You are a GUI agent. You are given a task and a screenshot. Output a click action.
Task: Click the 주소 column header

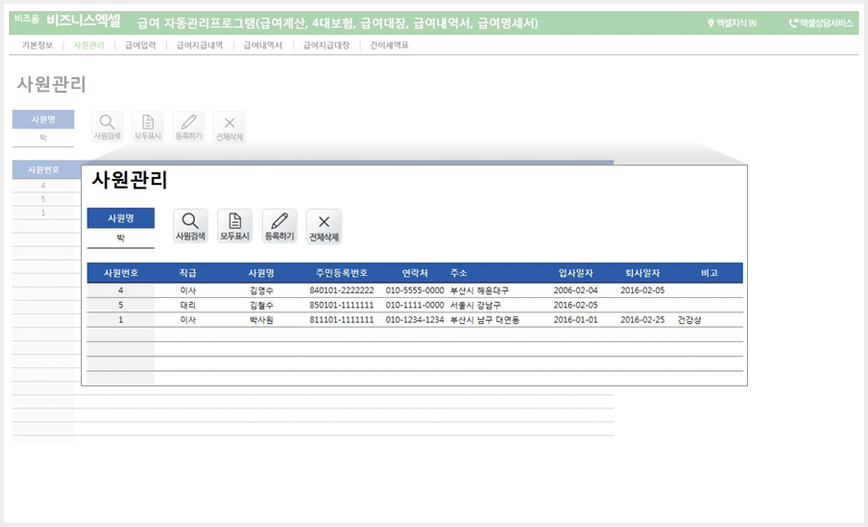pos(459,273)
